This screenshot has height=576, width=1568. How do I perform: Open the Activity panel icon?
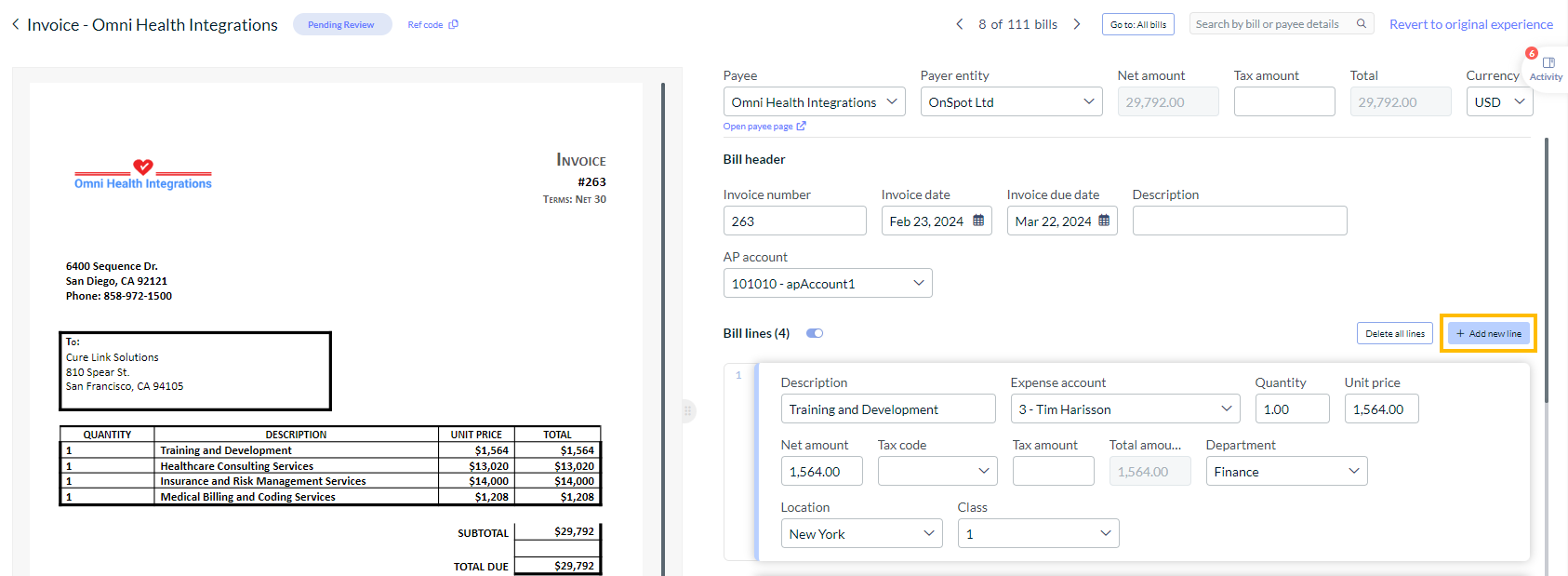(1548, 63)
